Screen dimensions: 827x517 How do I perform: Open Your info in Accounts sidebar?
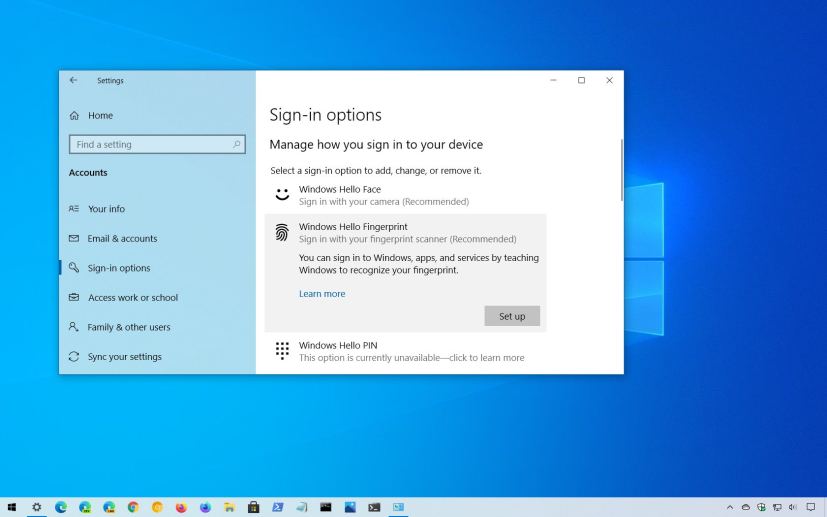97,209
